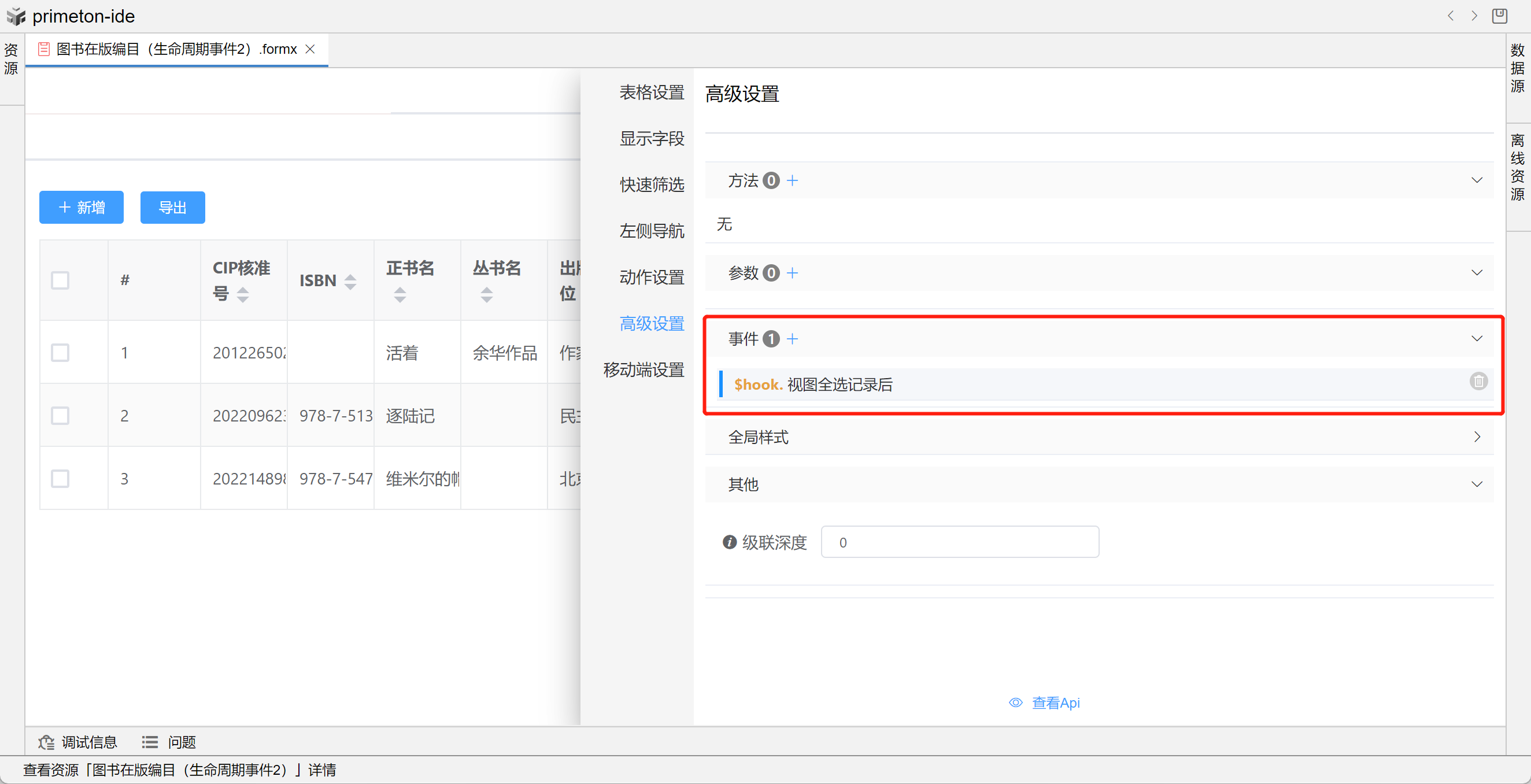Open the 显示字段 settings tab
1531x784 pixels.
[652, 139]
